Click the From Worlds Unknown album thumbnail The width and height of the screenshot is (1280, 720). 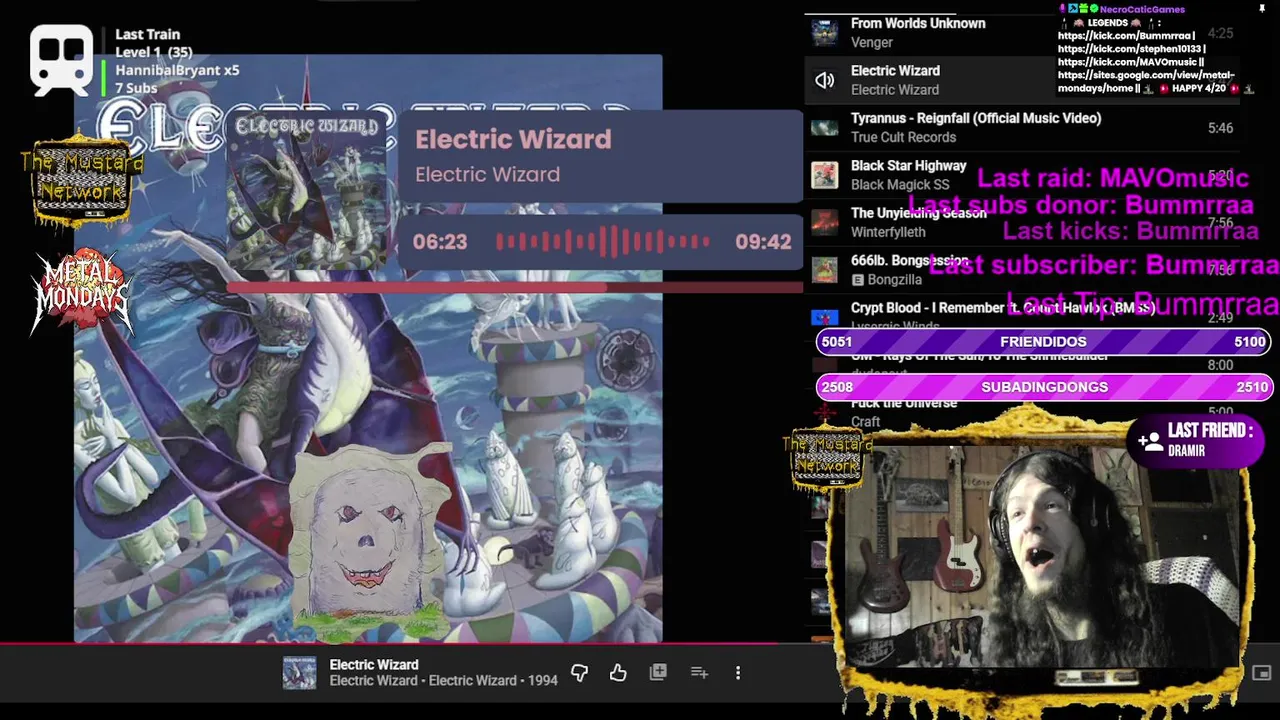coord(825,32)
